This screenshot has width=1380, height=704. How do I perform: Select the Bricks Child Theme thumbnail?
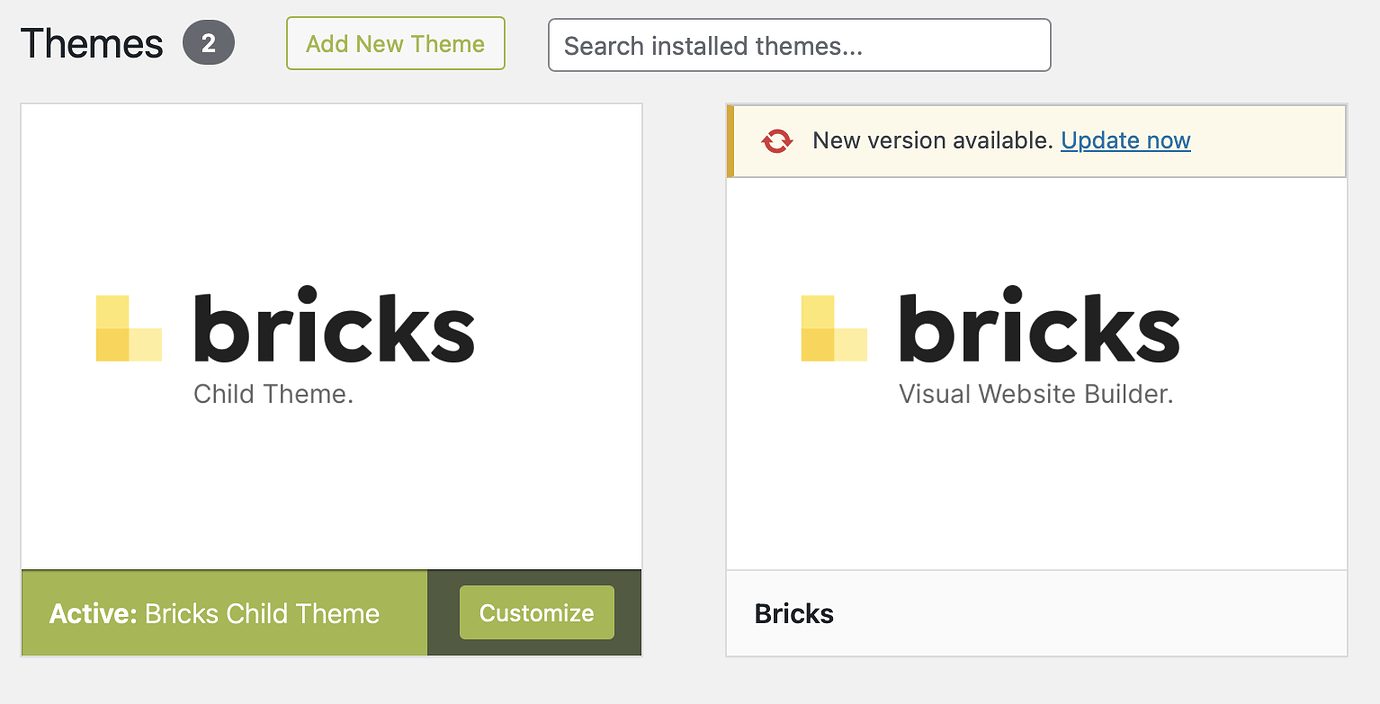(x=331, y=333)
